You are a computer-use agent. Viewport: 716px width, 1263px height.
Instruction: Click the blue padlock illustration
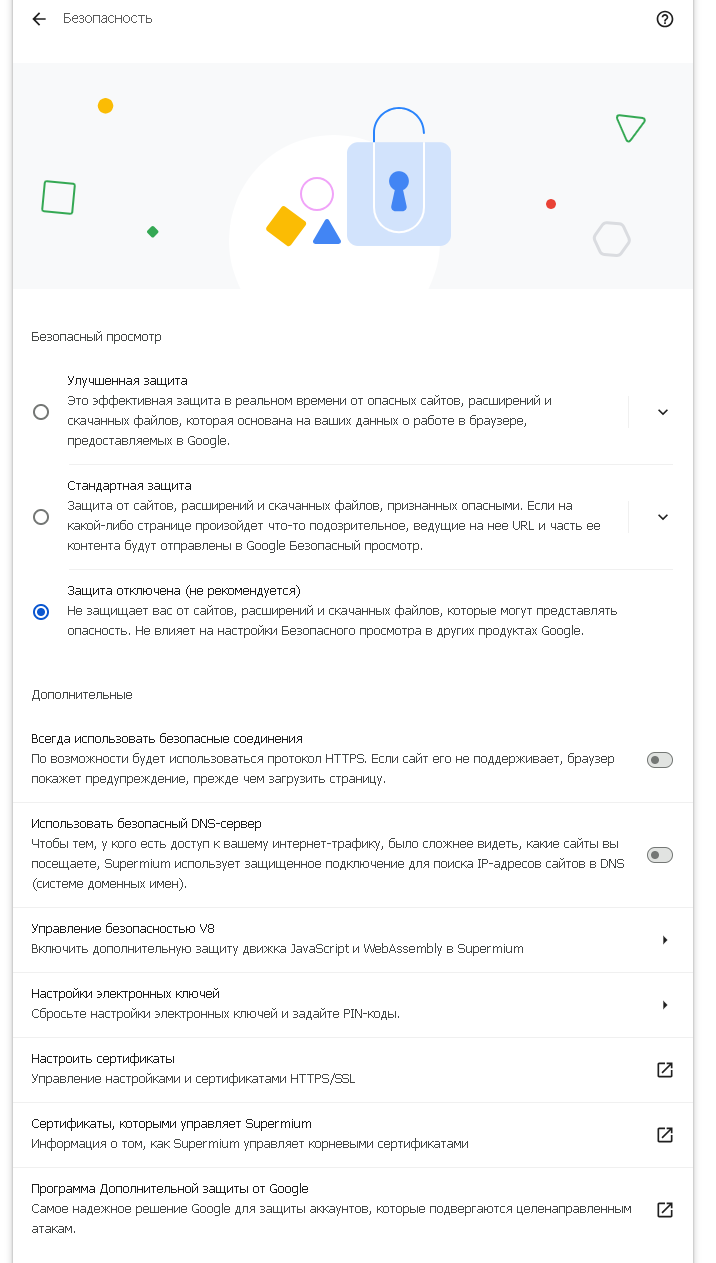click(399, 178)
